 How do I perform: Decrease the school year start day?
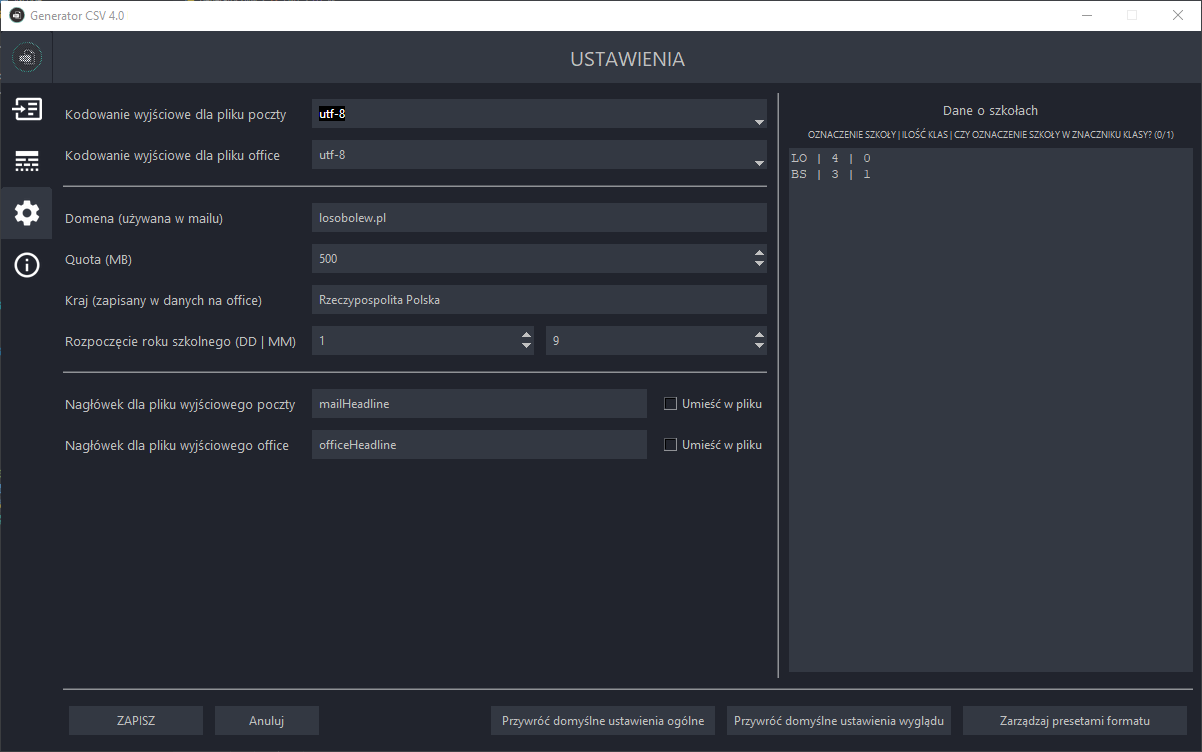click(x=527, y=346)
